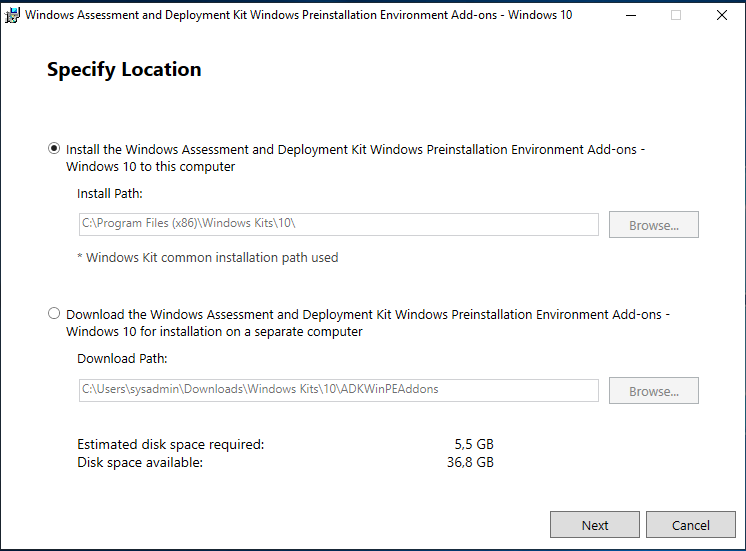Close the ADK Add-ons setup window
Image resolution: width=746 pixels, height=551 pixels.
pos(722,15)
